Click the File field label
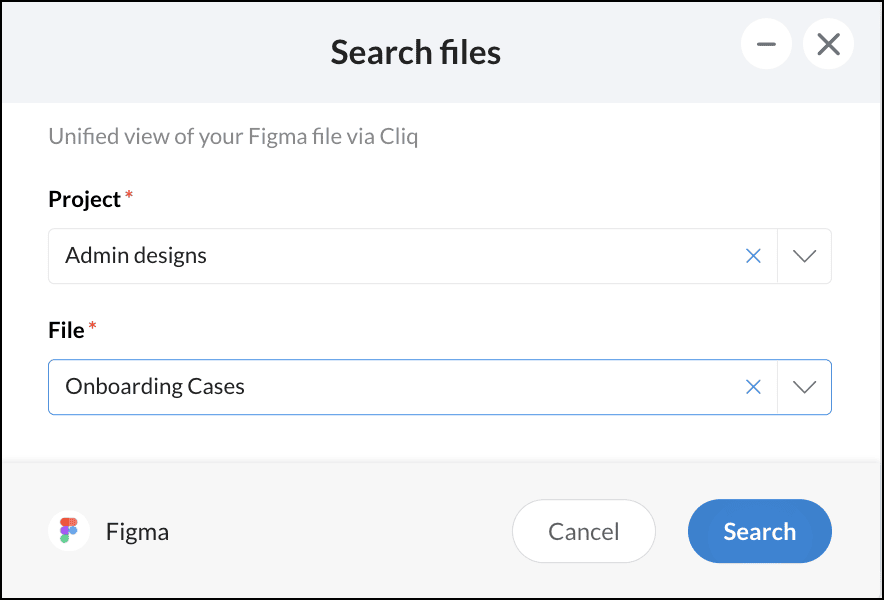The image size is (884, 600). click(66, 330)
